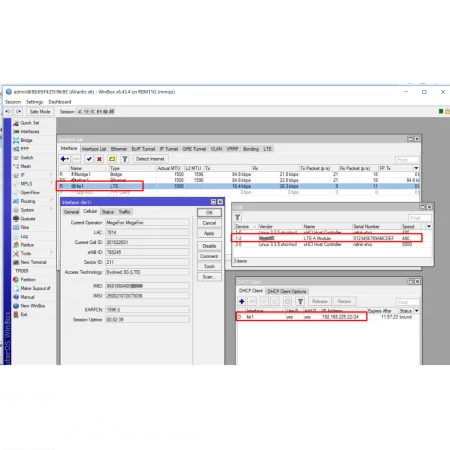Click Renew in DHCP Client window
450x450 pixels.
(344, 301)
